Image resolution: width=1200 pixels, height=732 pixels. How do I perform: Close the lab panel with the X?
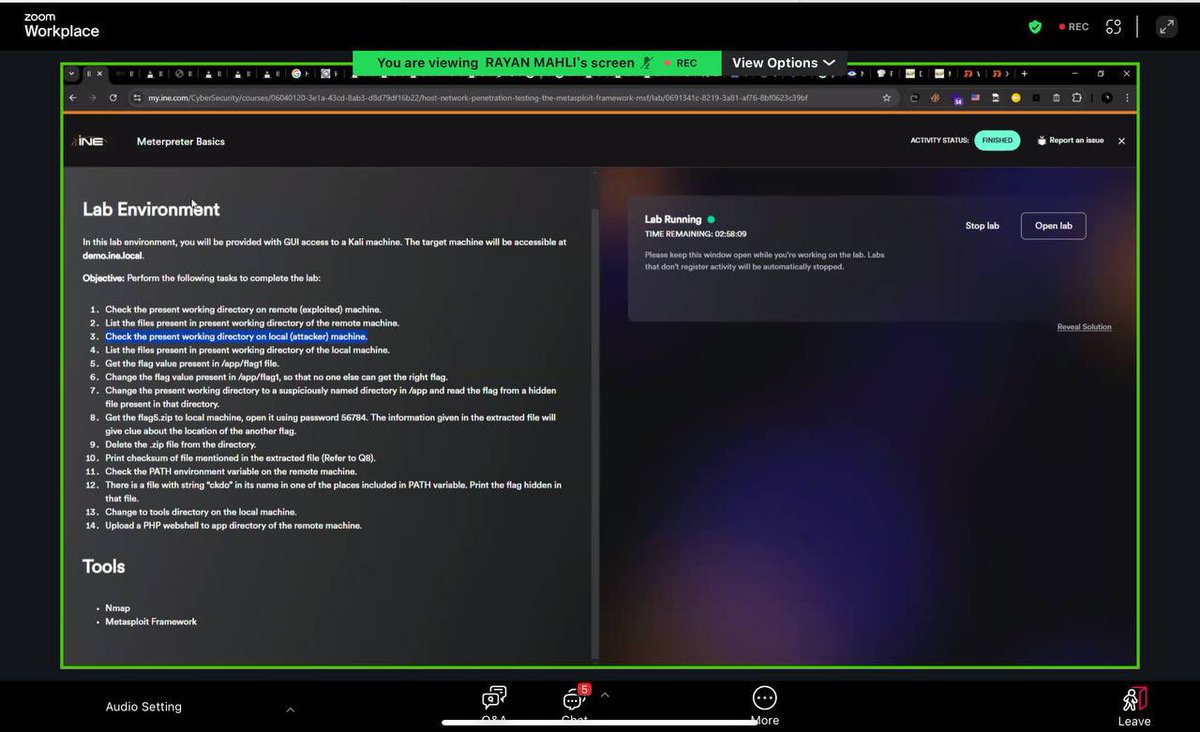[1121, 141]
